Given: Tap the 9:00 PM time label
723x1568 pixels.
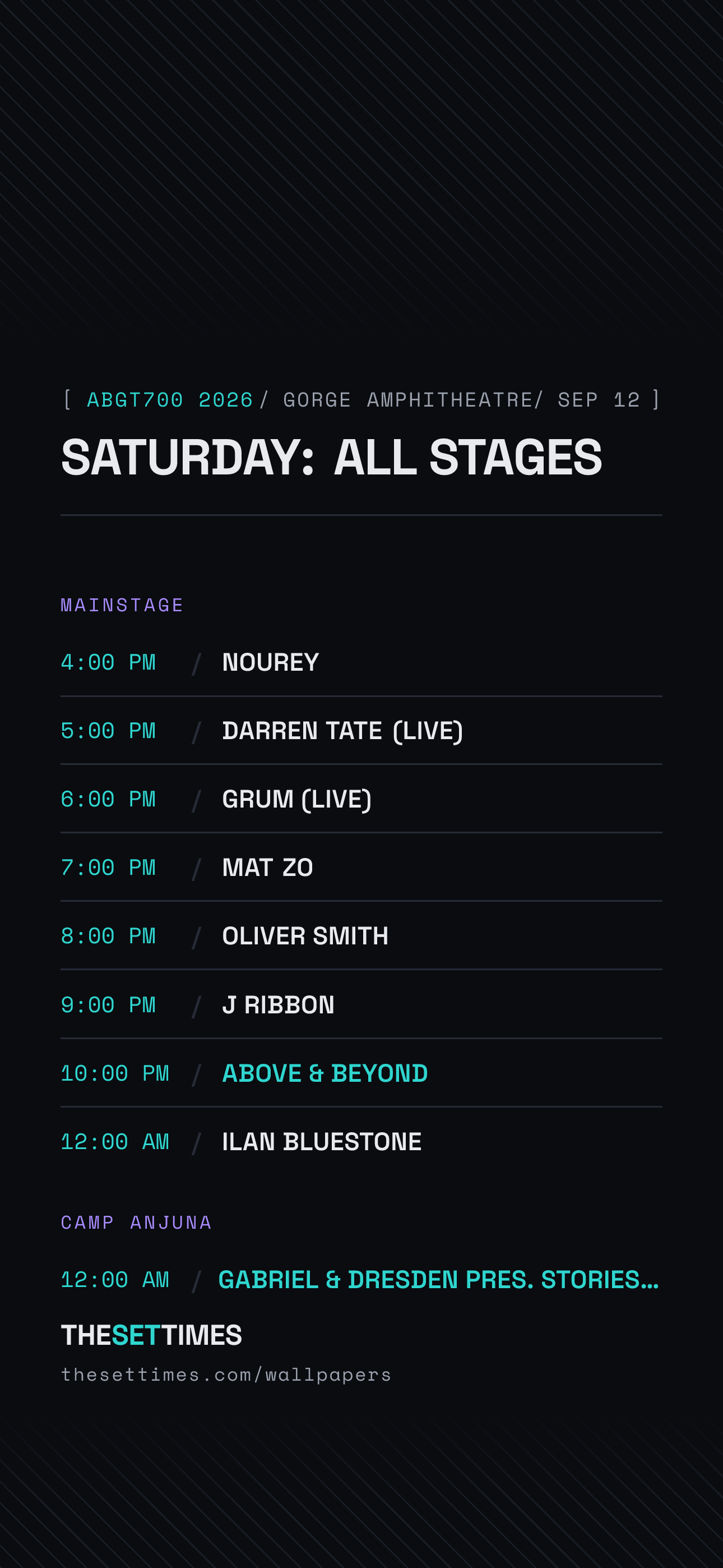Looking at the screenshot, I should pos(108,1005).
